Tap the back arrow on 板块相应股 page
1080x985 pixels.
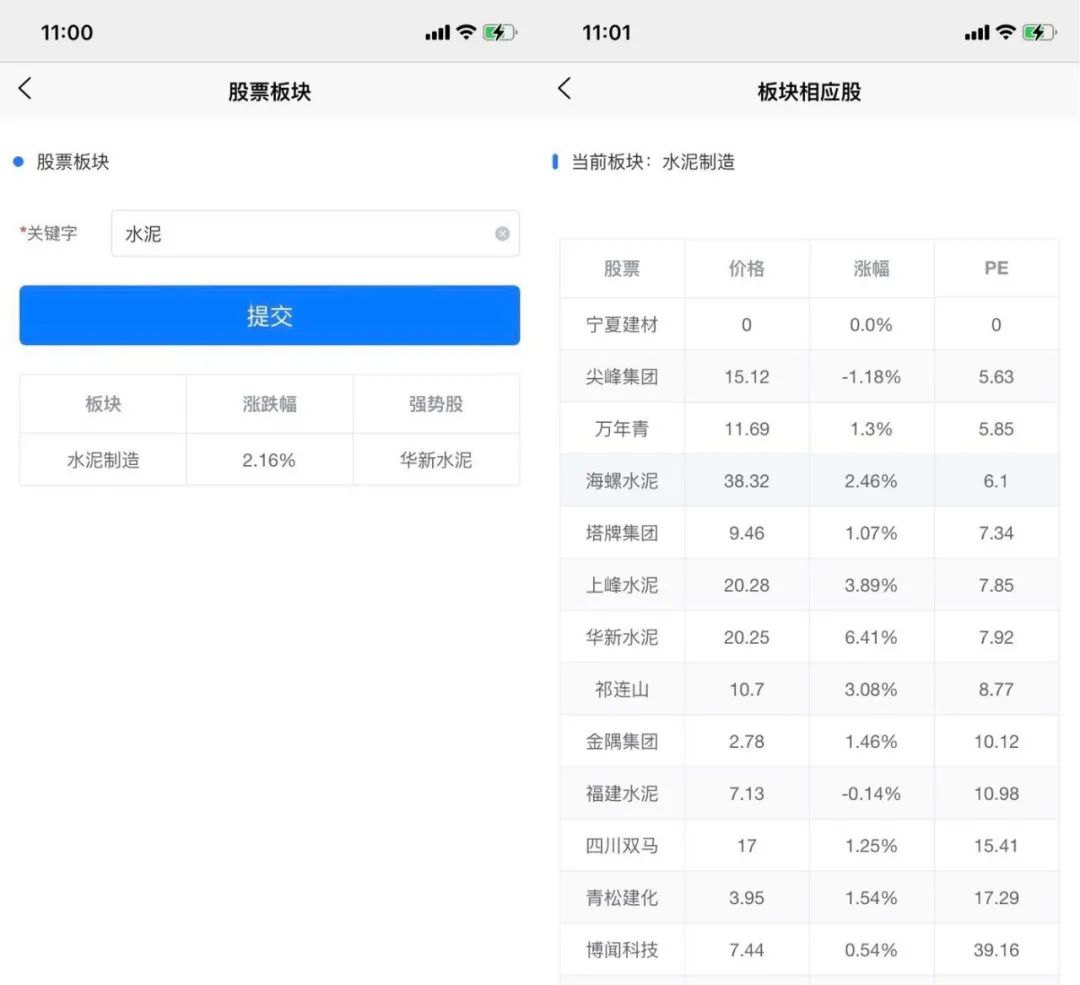tap(563, 89)
